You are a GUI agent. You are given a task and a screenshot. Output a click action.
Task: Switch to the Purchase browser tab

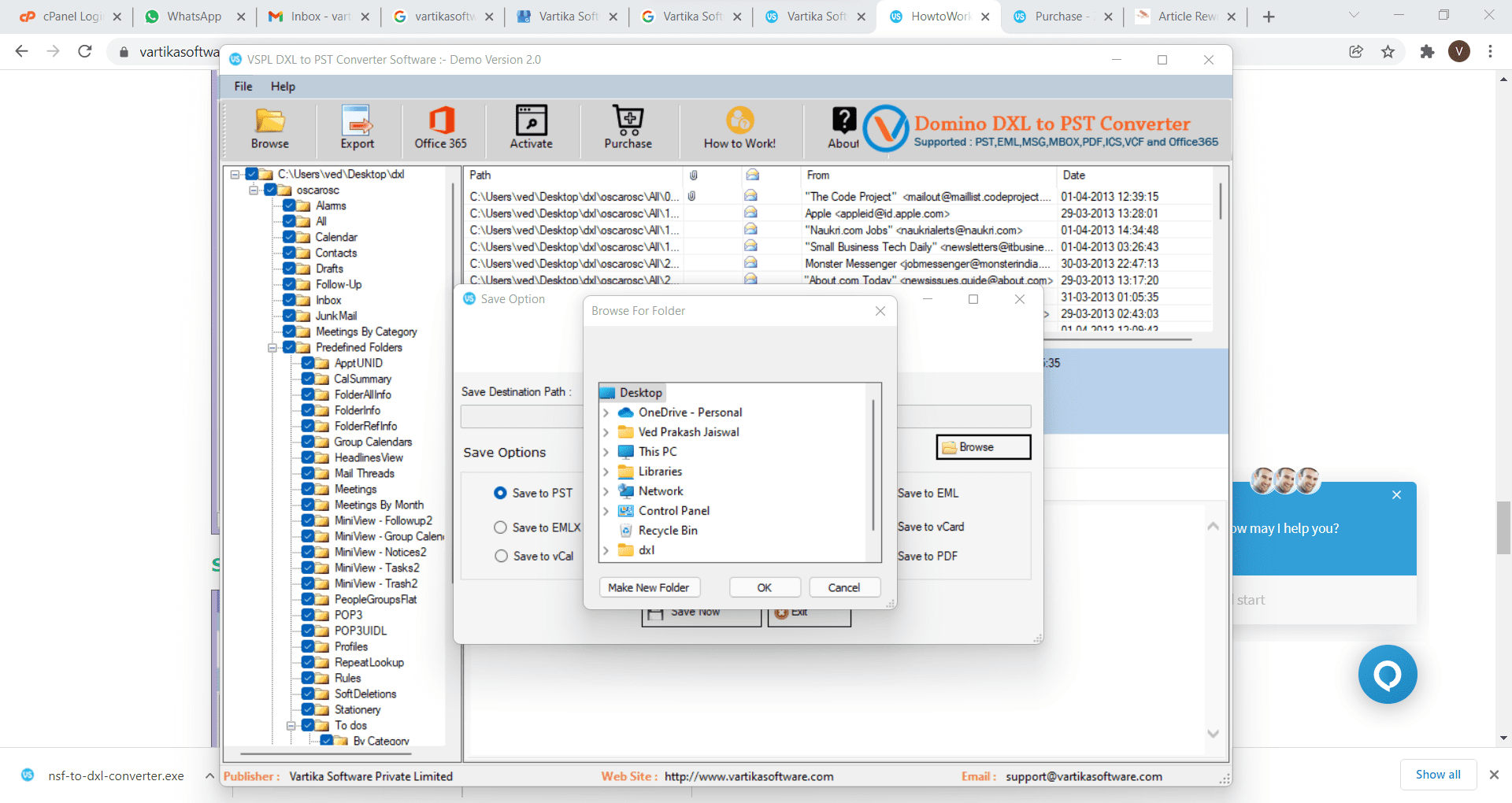1062,17
